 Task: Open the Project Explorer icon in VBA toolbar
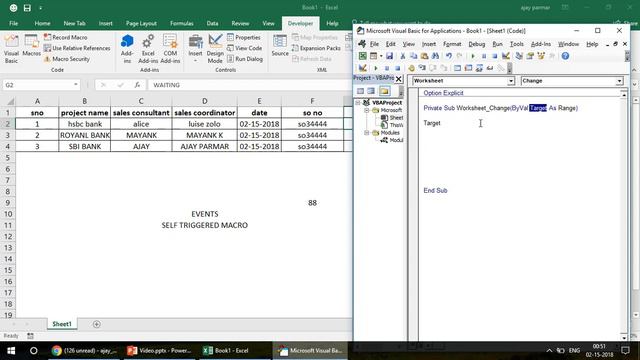519,56
